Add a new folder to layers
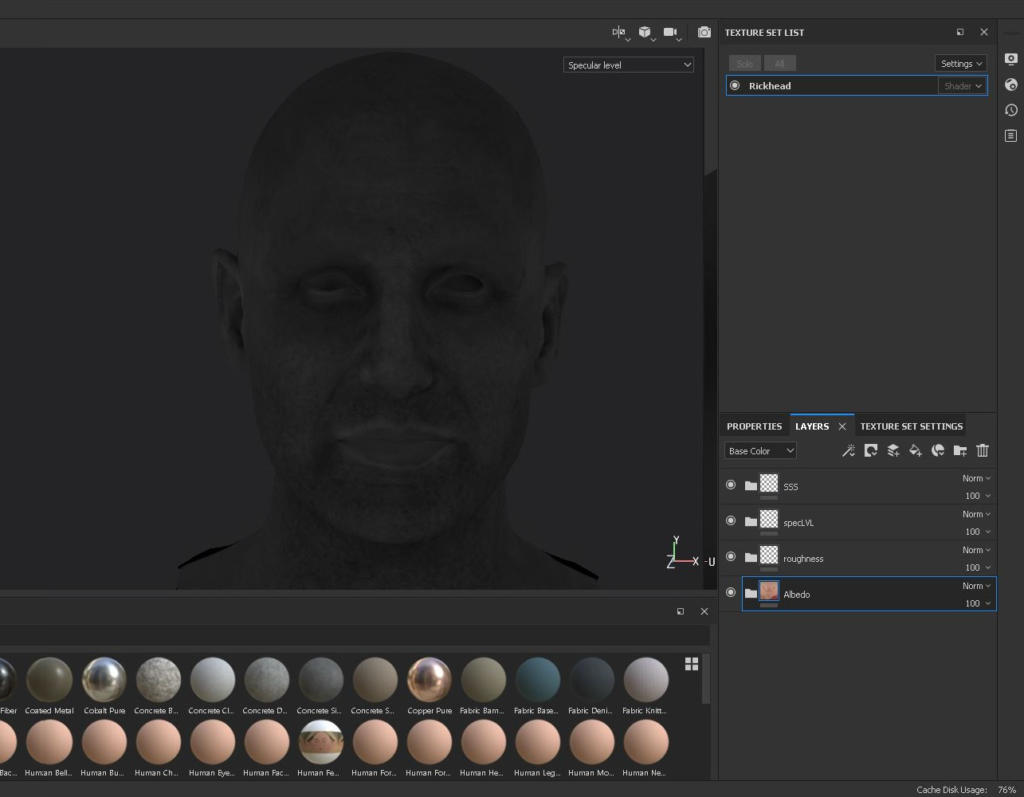Image resolution: width=1024 pixels, height=797 pixels. click(960, 451)
